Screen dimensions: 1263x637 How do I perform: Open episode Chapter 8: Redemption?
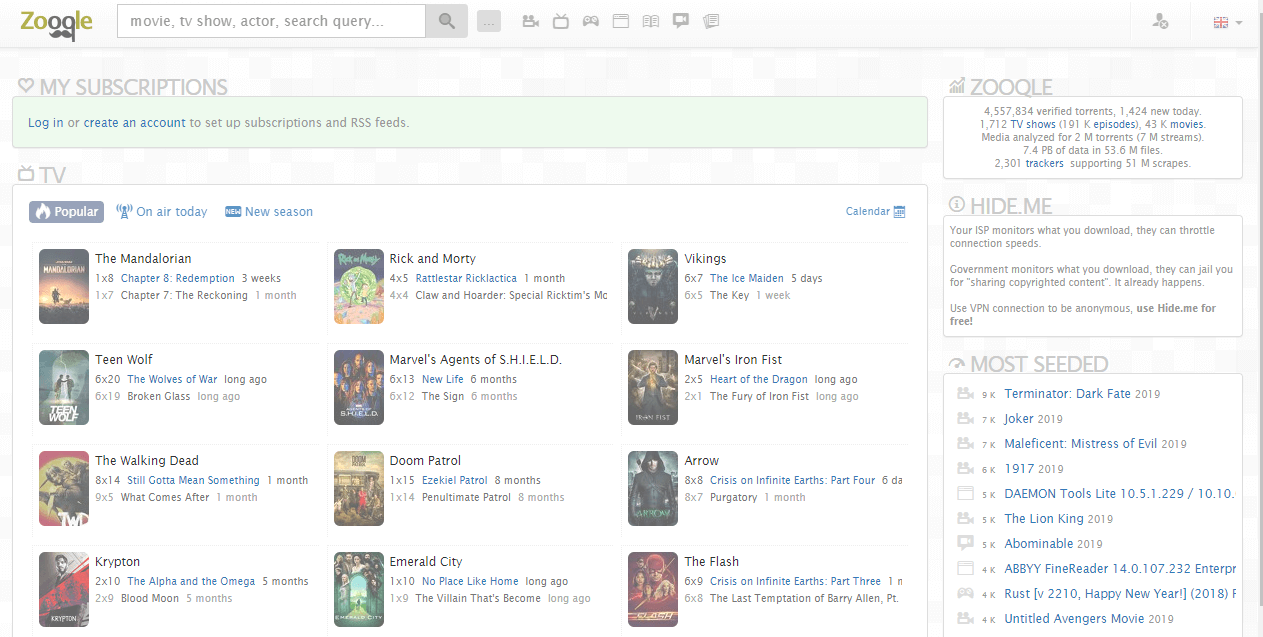click(x=178, y=278)
